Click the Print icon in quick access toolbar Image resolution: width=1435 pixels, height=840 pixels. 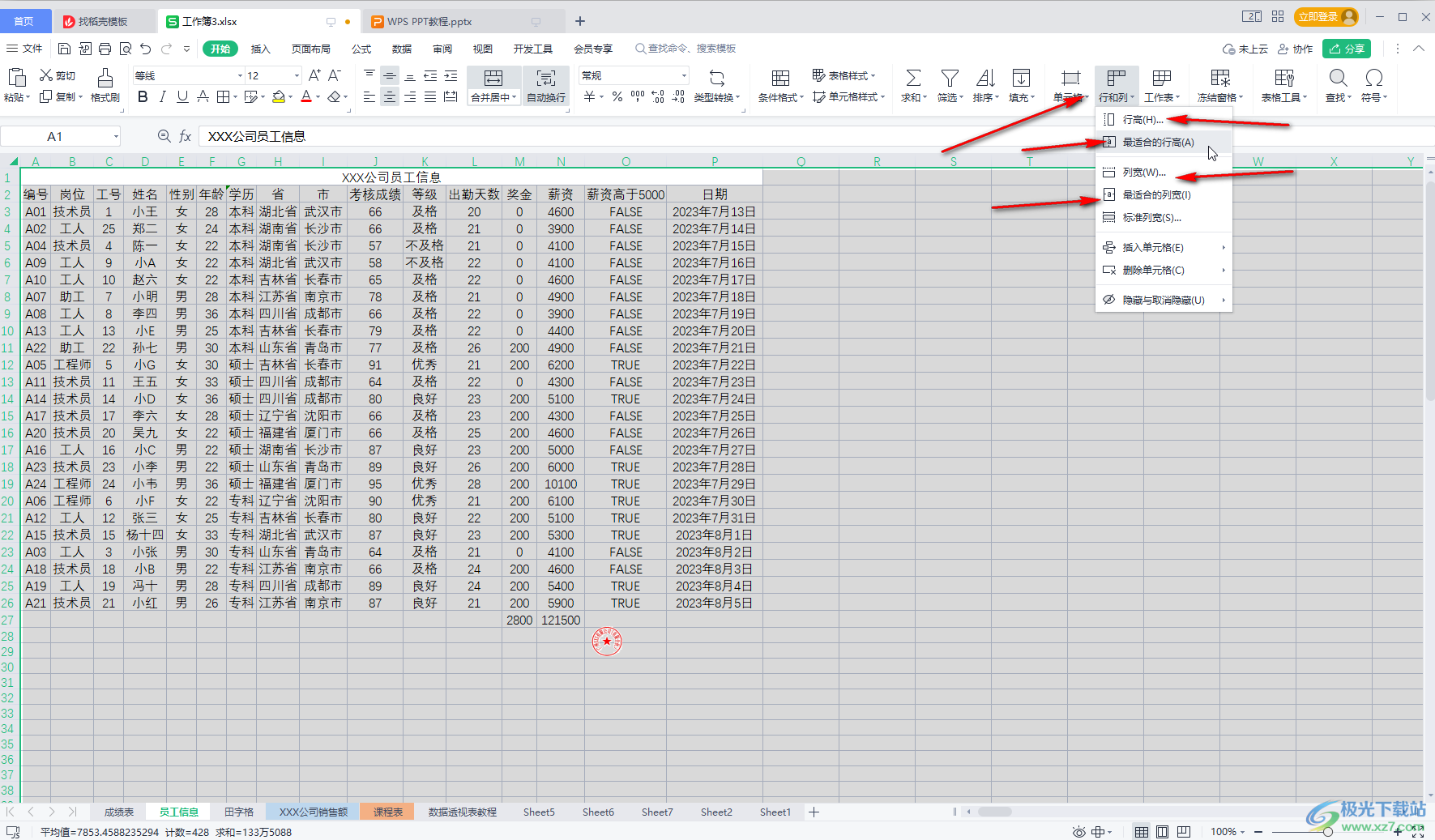(105, 49)
